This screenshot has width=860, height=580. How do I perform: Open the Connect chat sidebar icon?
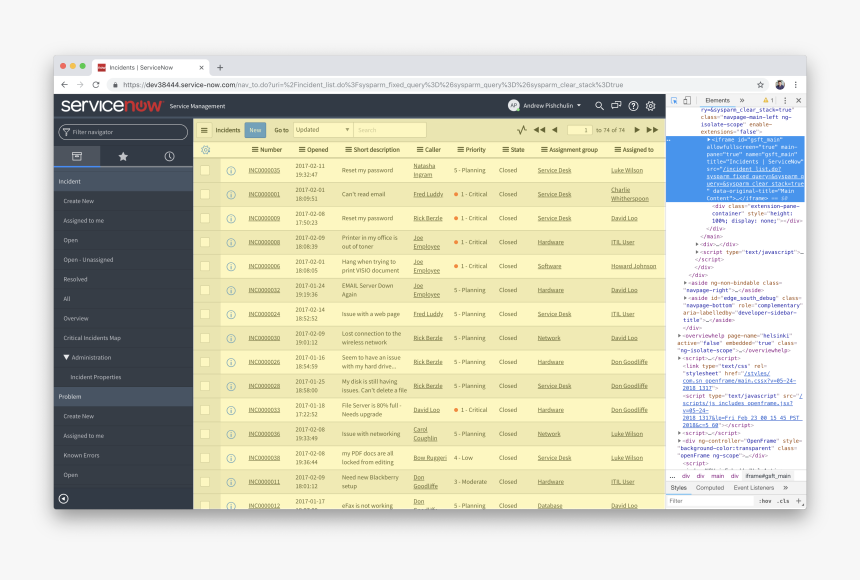(616, 106)
